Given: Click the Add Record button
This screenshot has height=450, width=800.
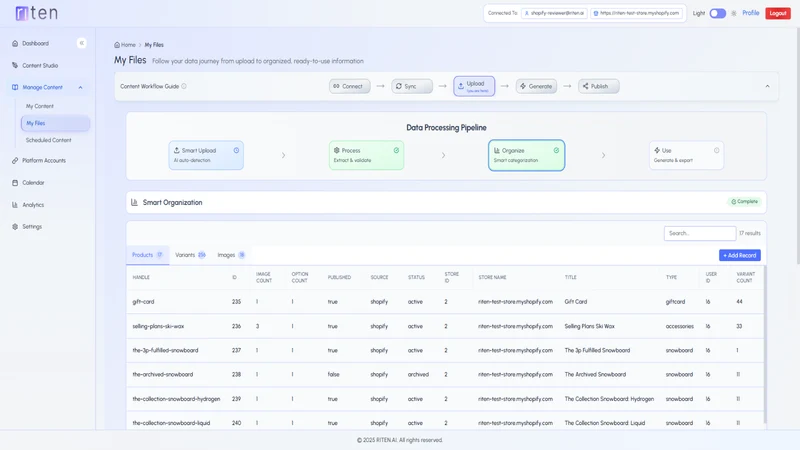Looking at the screenshot, I should pos(740,255).
